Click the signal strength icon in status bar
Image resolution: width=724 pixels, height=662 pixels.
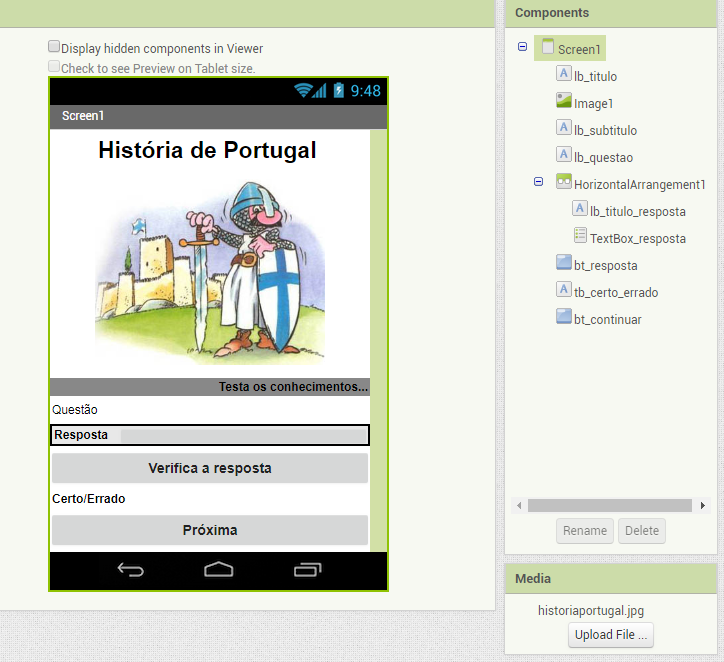coord(320,90)
